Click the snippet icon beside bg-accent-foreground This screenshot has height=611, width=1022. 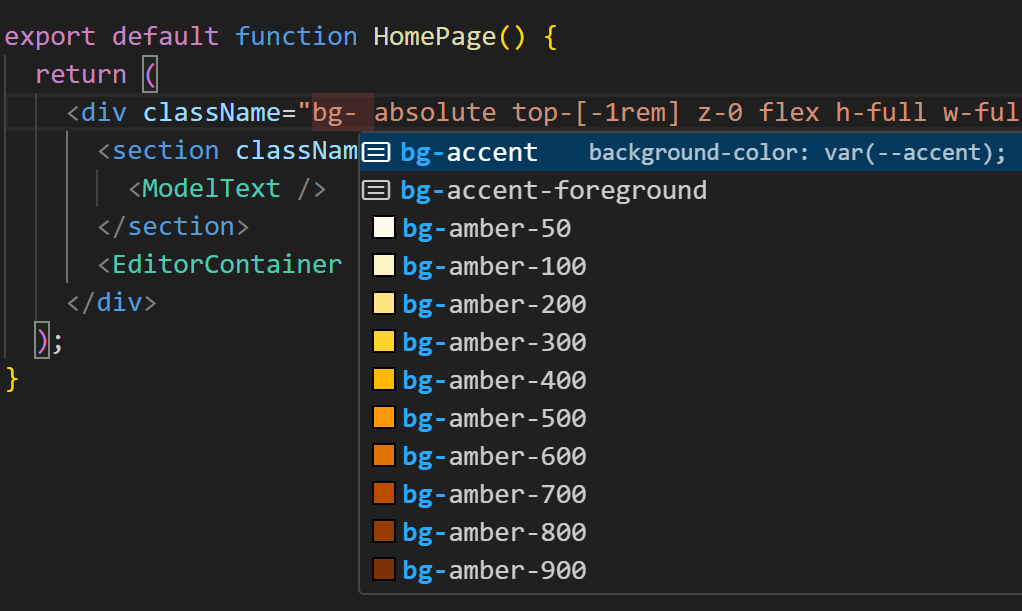coord(376,190)
